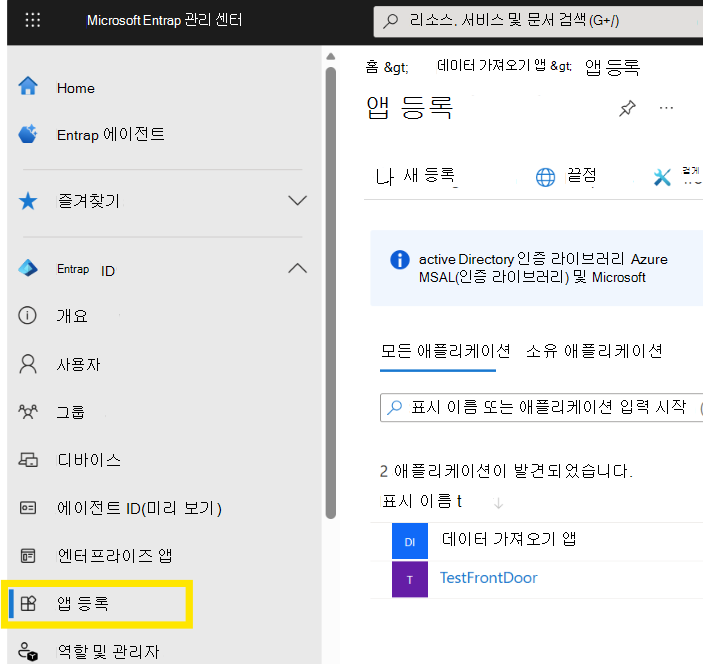Click the 앱 등록 grid icon

pos(28,603)
